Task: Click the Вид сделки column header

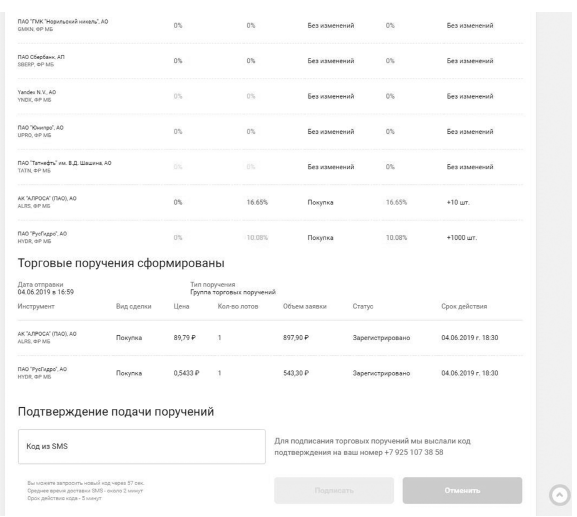Action: click(134, 306)
